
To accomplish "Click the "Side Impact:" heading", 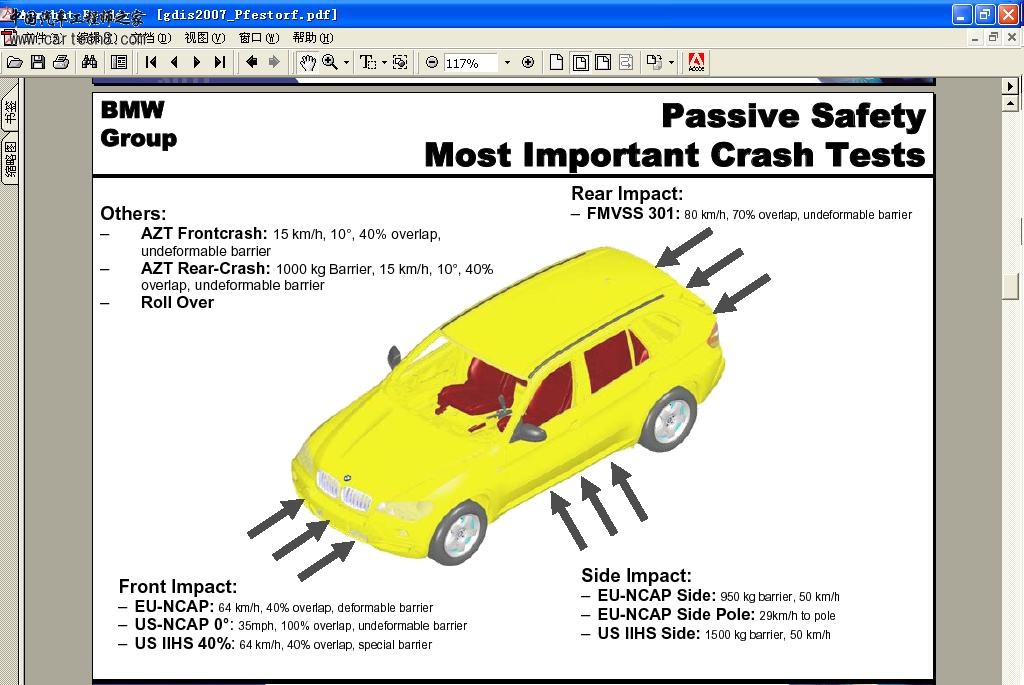I will coord(636,575).
